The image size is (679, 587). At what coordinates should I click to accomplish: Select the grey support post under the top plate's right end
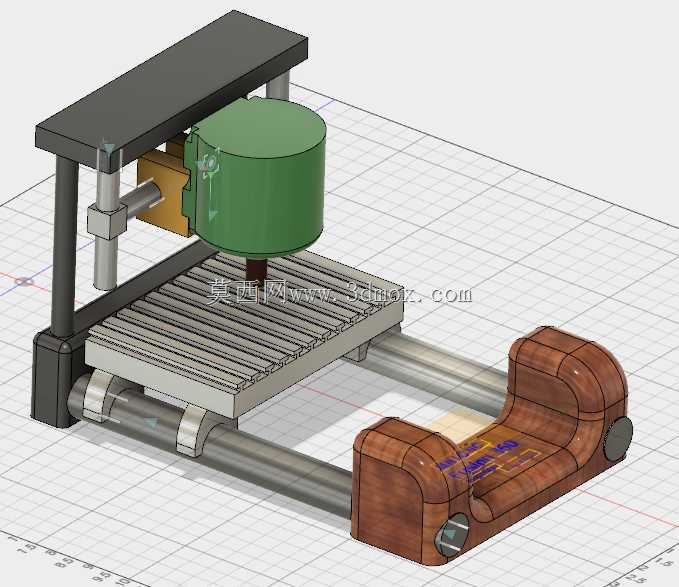[x=278, y=85]
